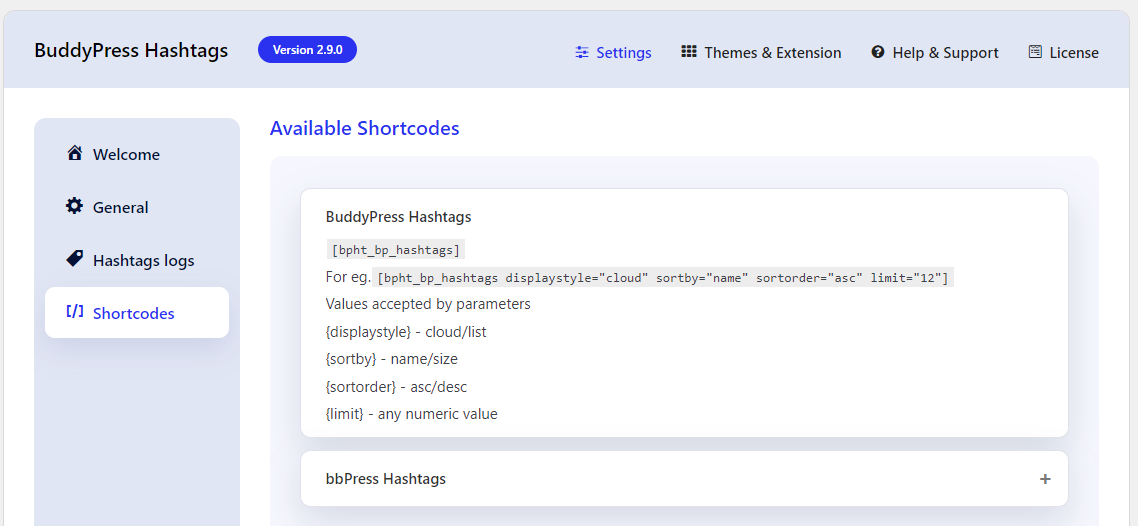Click the {sortby} - name/size line
The image size is (1138, 526).
pos(392,359)
